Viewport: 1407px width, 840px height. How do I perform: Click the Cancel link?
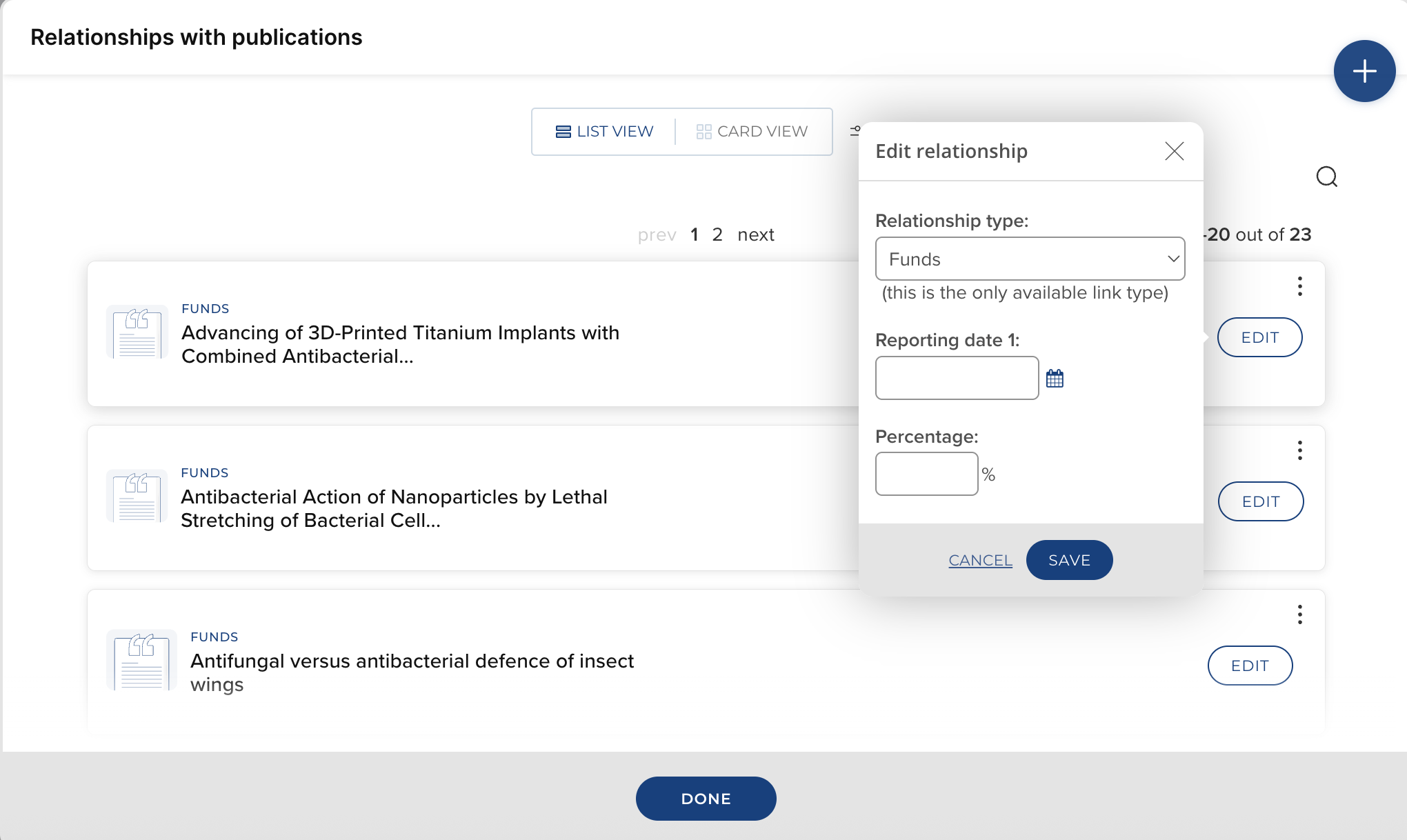(980, 560)
